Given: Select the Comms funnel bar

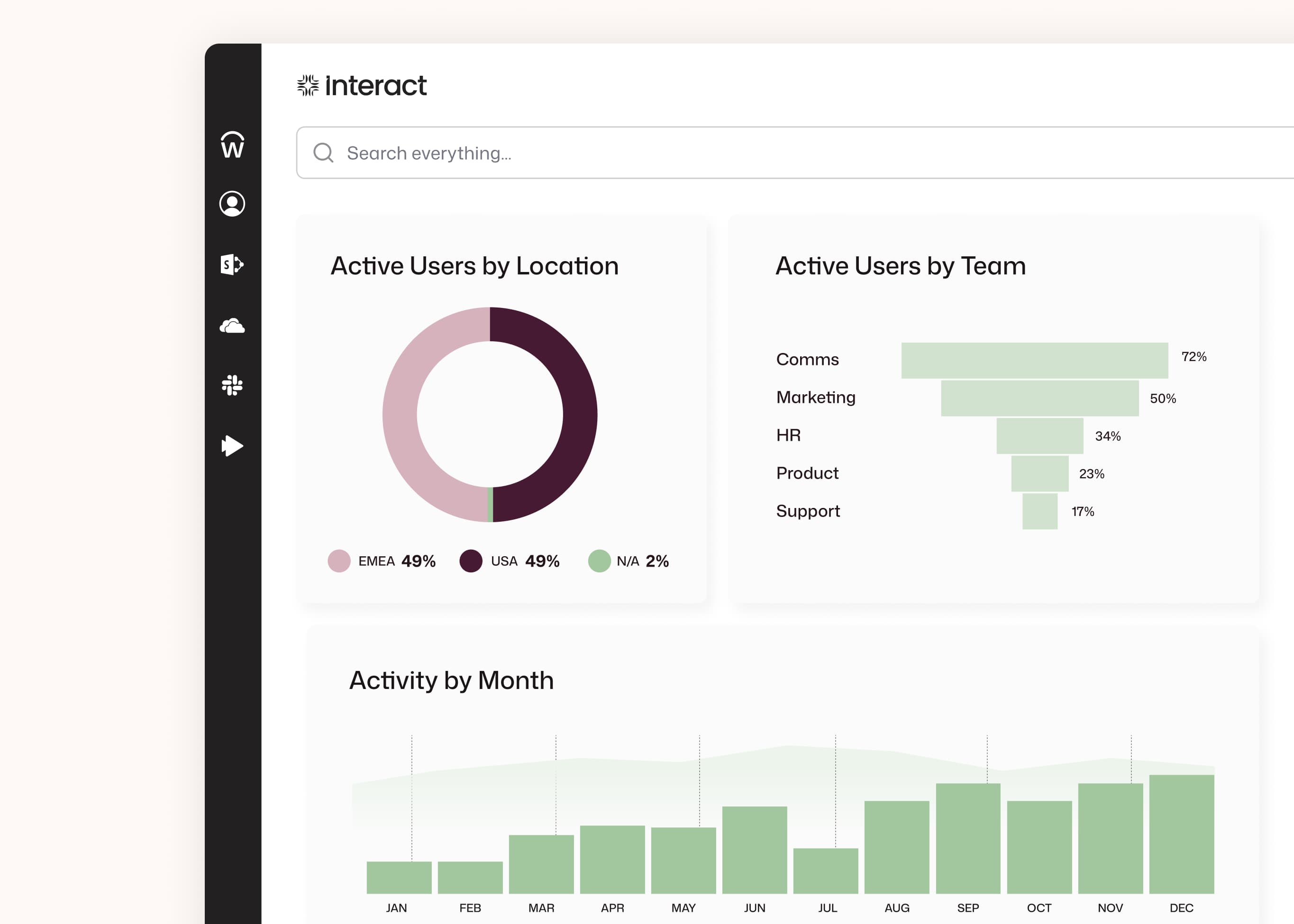Looking at the screenshot, I should pyautogui.click(x=1035, y=360).
